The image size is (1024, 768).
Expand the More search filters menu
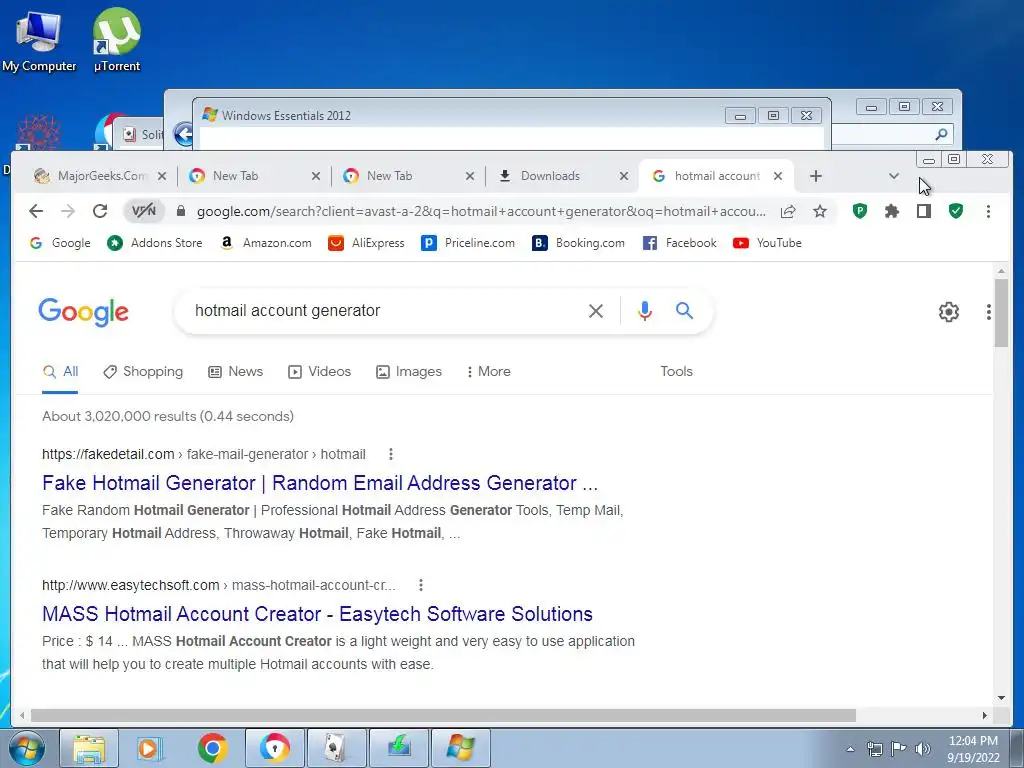(x=488, y=372)
